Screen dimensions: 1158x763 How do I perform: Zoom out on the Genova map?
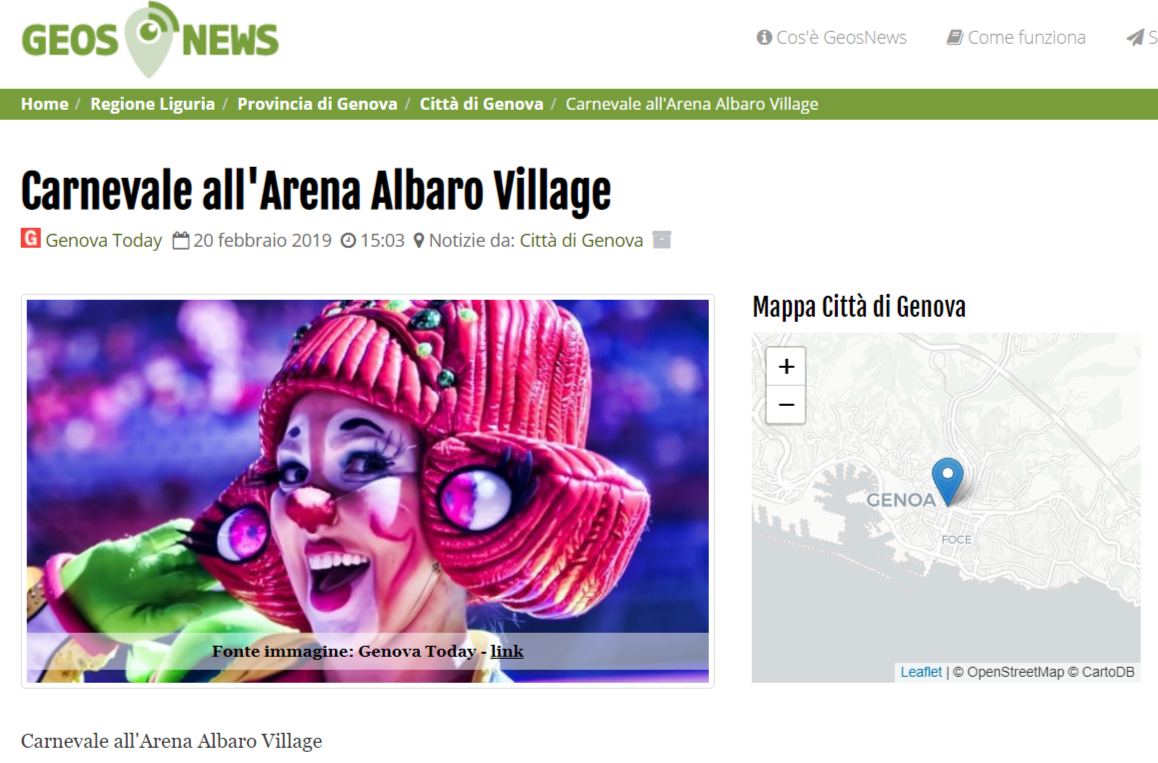pyautogui.click(x=786, y=405)
